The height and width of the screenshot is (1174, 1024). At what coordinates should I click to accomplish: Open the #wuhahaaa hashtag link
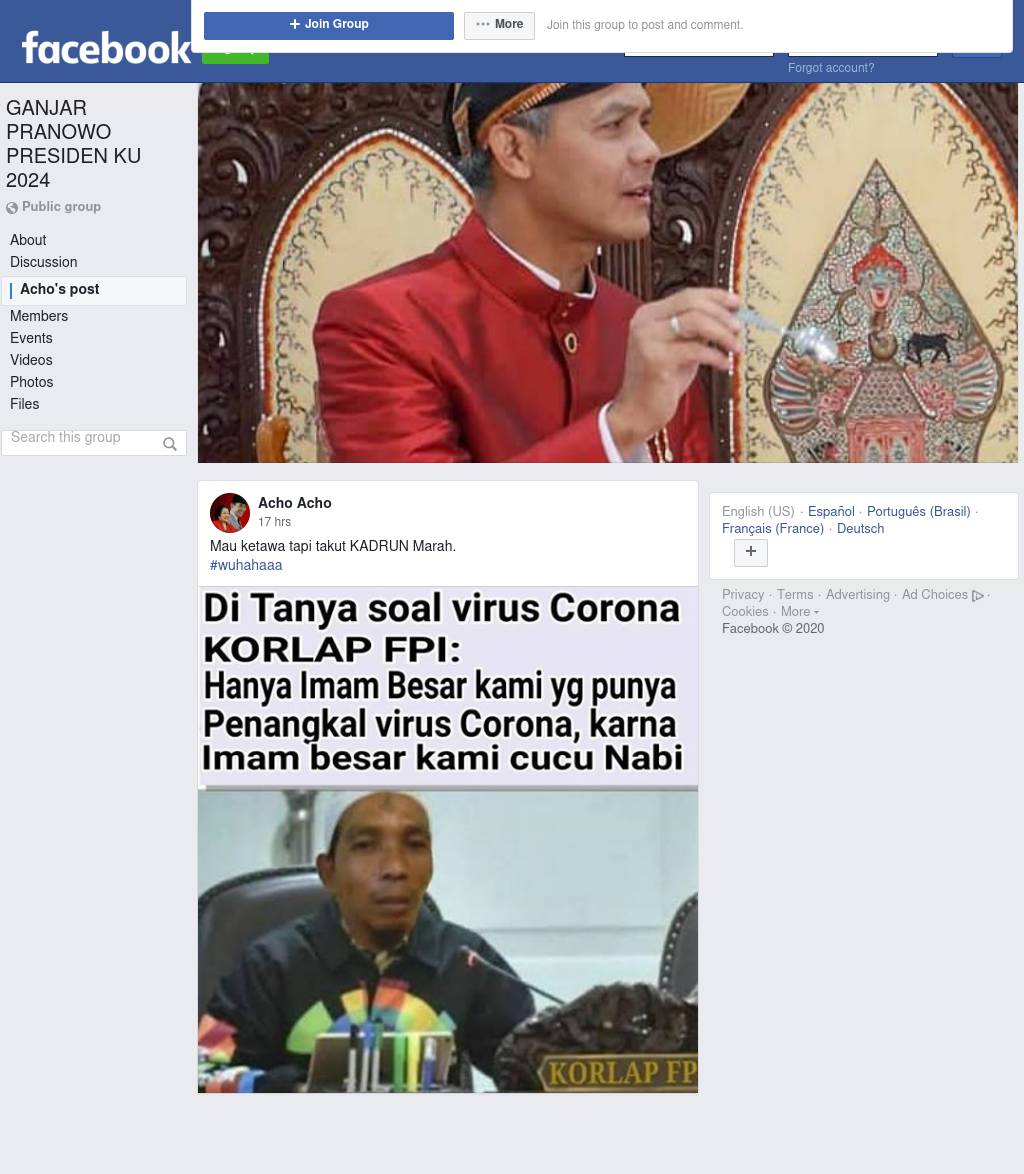click(246, 565)
